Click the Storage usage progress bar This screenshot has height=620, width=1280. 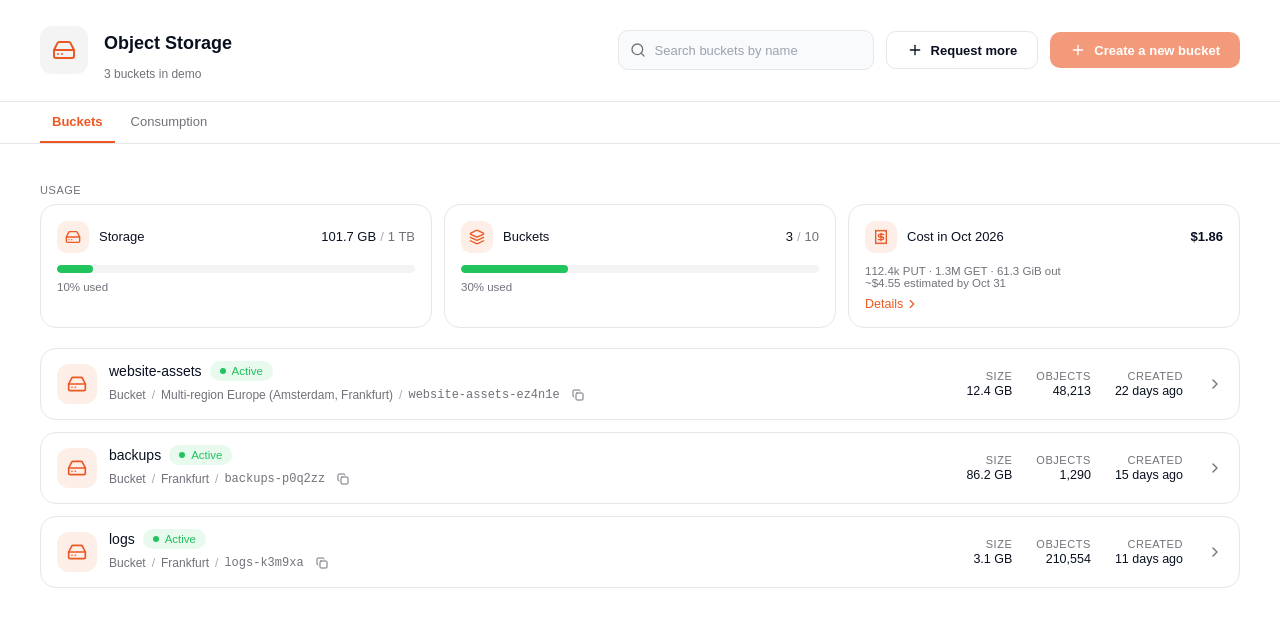point(236,269)
